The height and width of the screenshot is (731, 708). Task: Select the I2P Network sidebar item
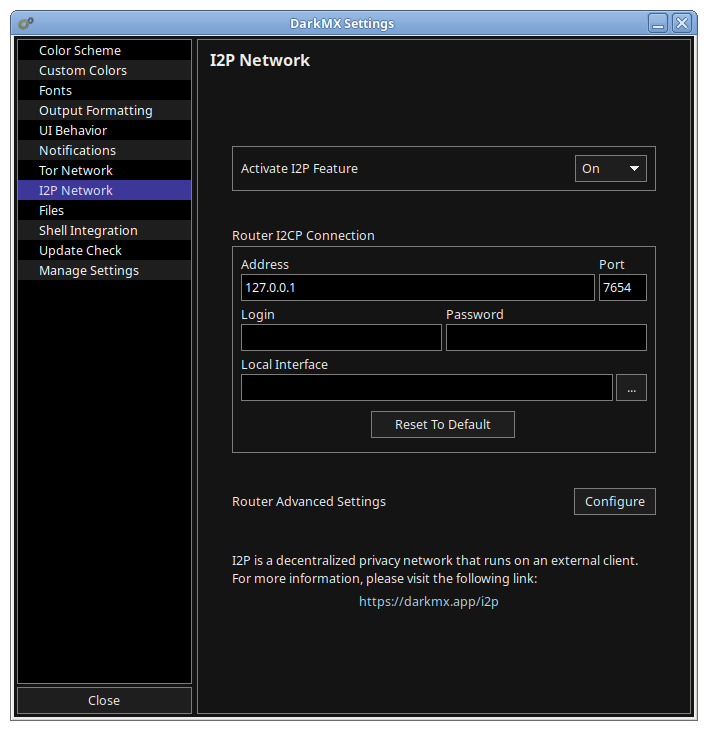point(104,191)
